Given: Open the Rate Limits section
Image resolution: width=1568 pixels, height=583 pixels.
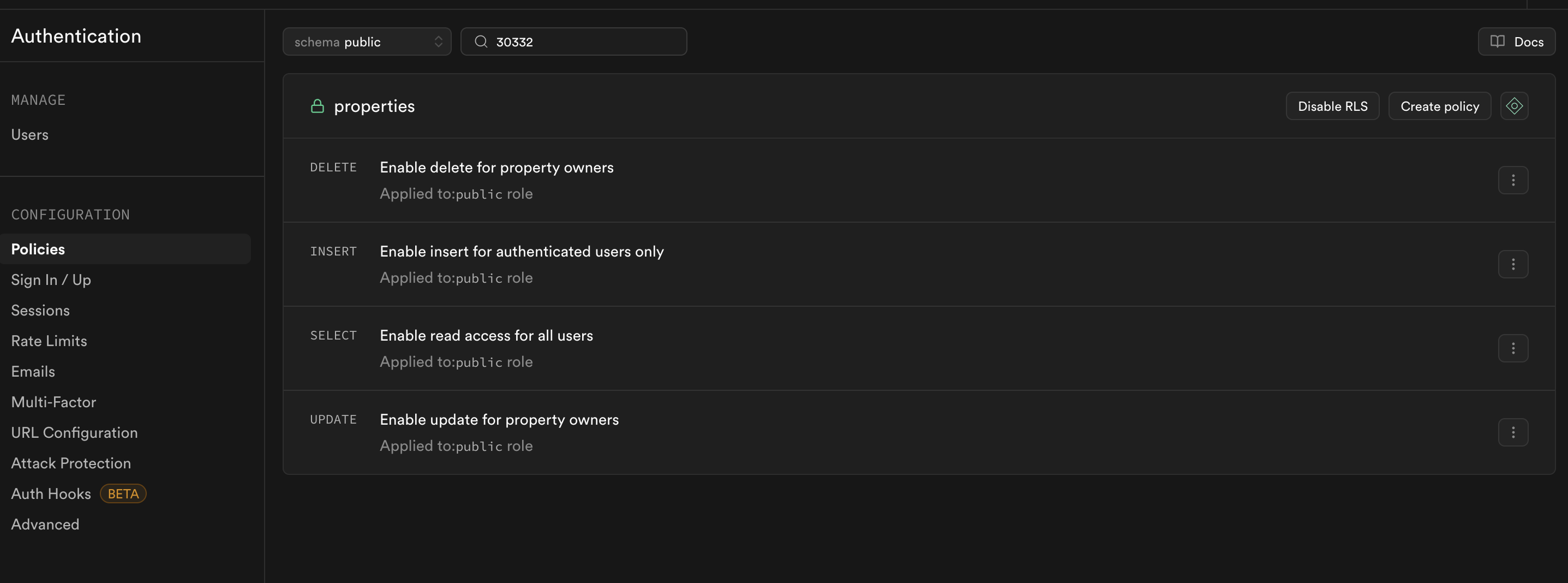Looking at the screenshot, I should (49, 341).
